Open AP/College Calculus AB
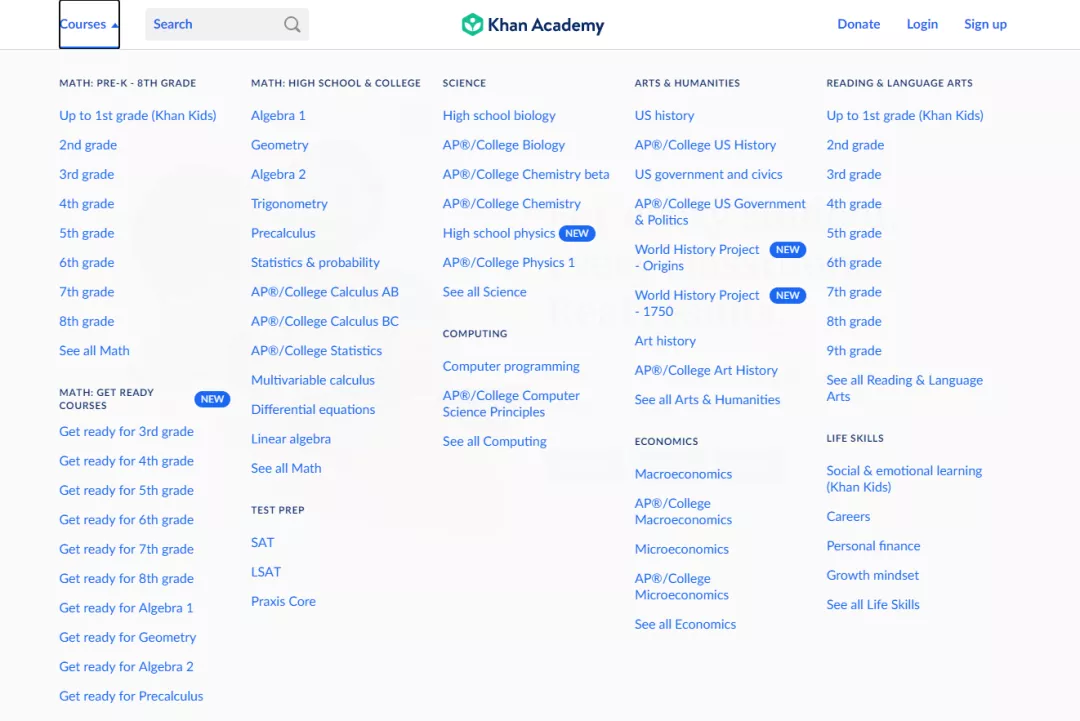 point(324,292)
